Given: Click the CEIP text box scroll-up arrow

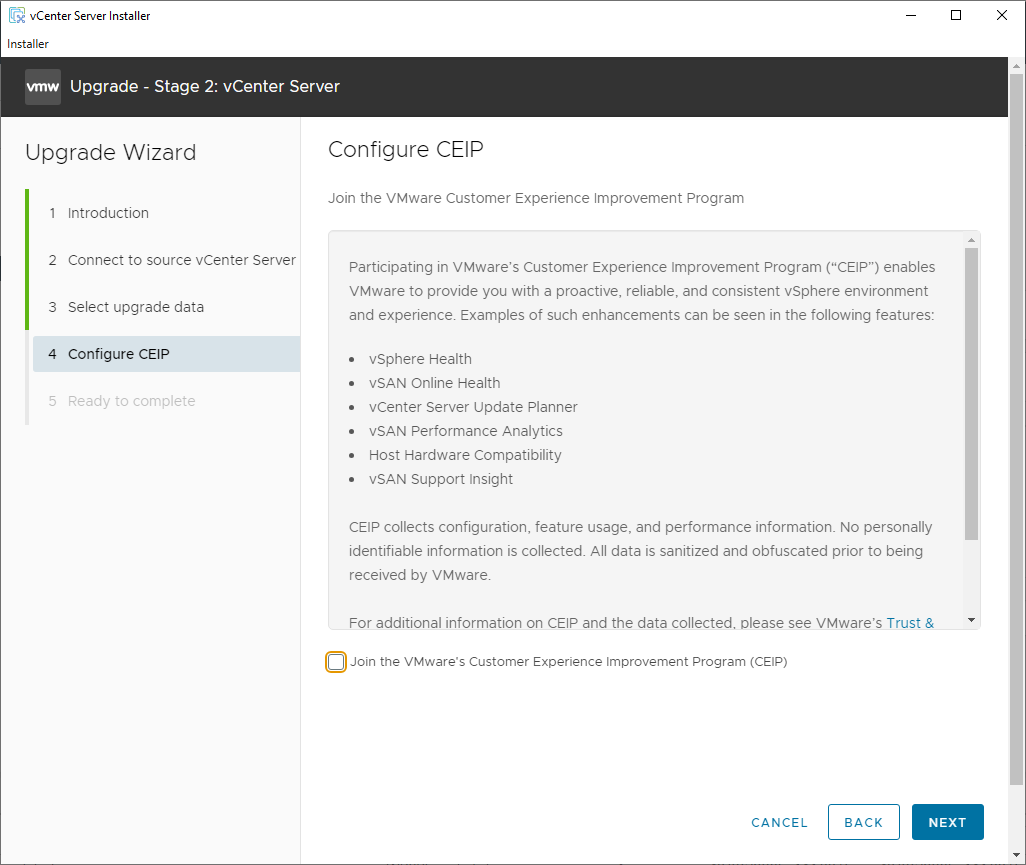Looking at the screenshot, I should 971,240.
